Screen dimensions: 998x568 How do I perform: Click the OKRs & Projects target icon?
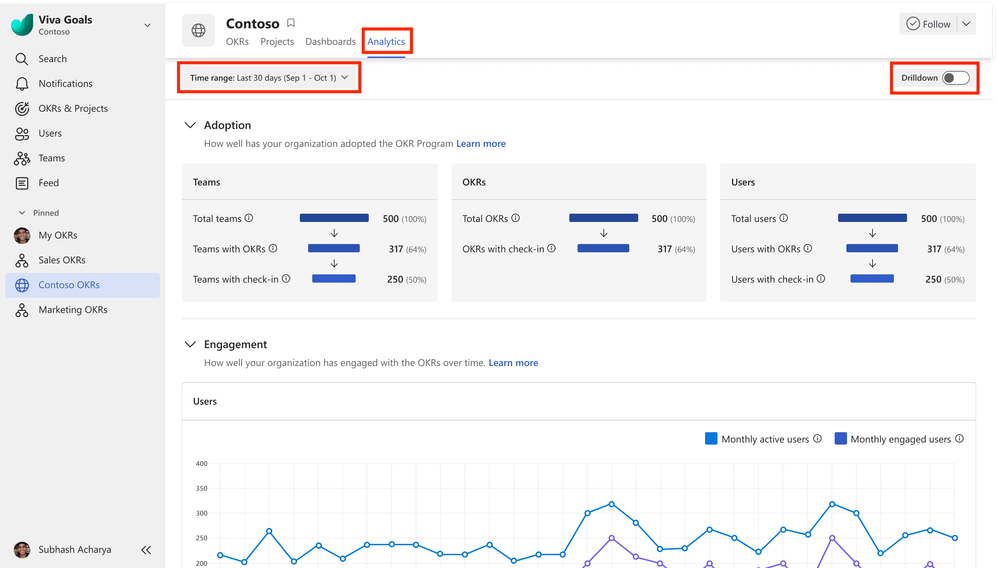[x=22, y=109]
